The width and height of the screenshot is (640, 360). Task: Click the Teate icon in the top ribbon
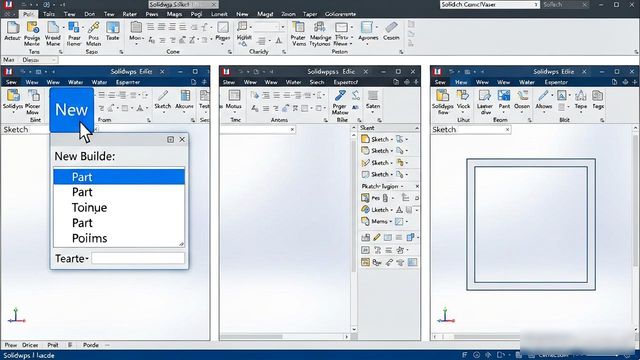113,31
